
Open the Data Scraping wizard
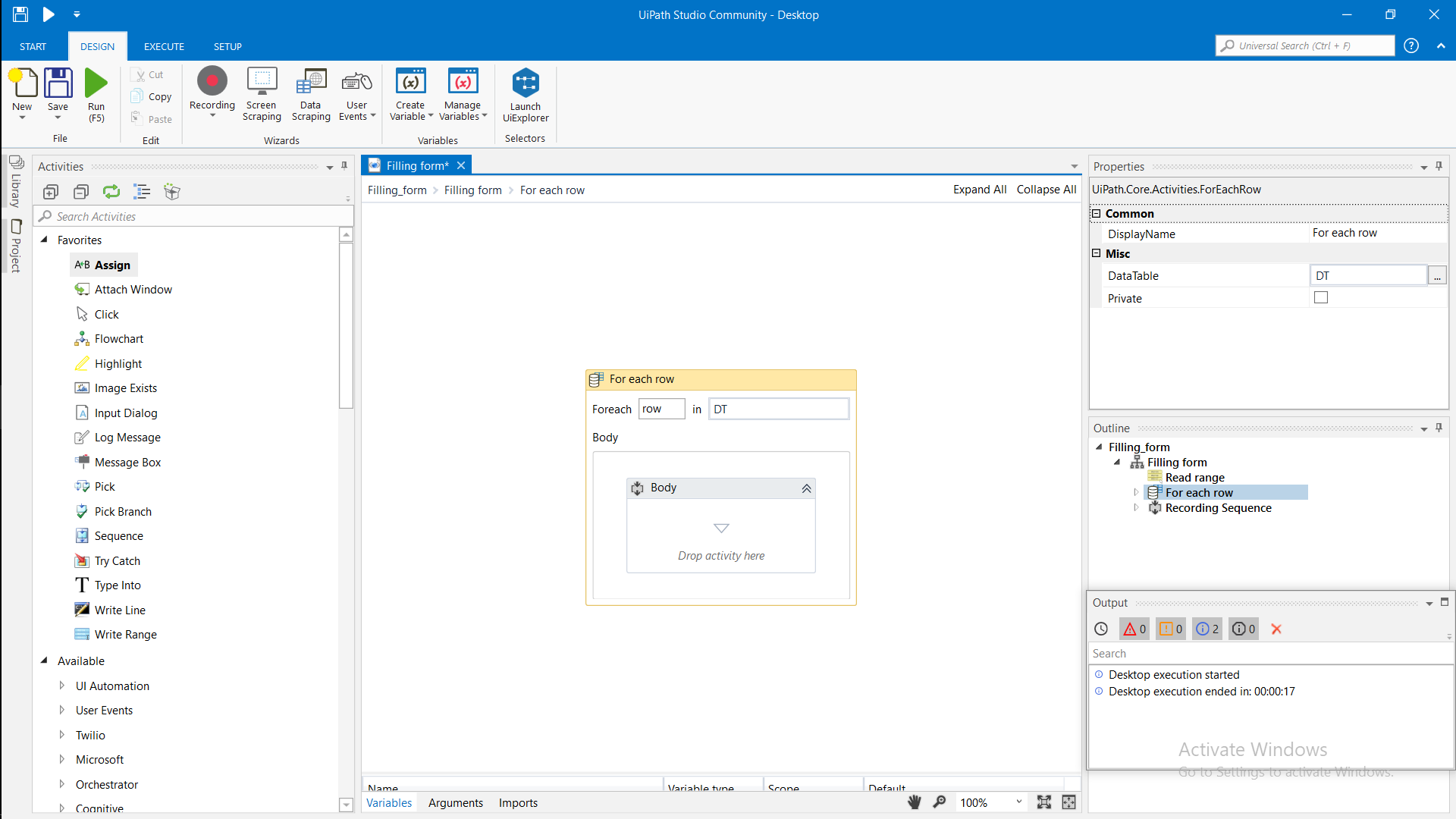pos(311,94)
